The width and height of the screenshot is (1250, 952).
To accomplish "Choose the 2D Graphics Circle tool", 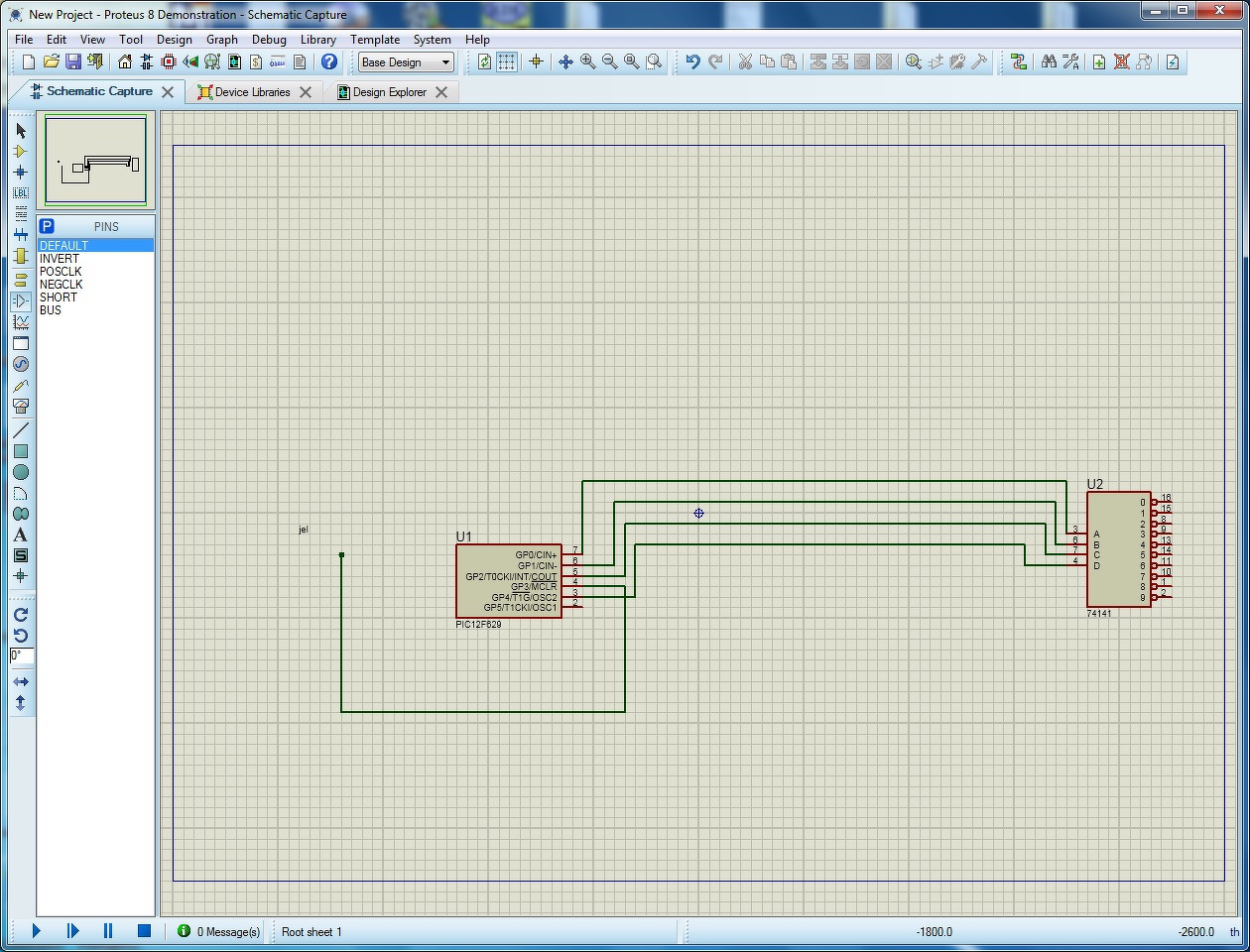I will (x=21, y=472).
